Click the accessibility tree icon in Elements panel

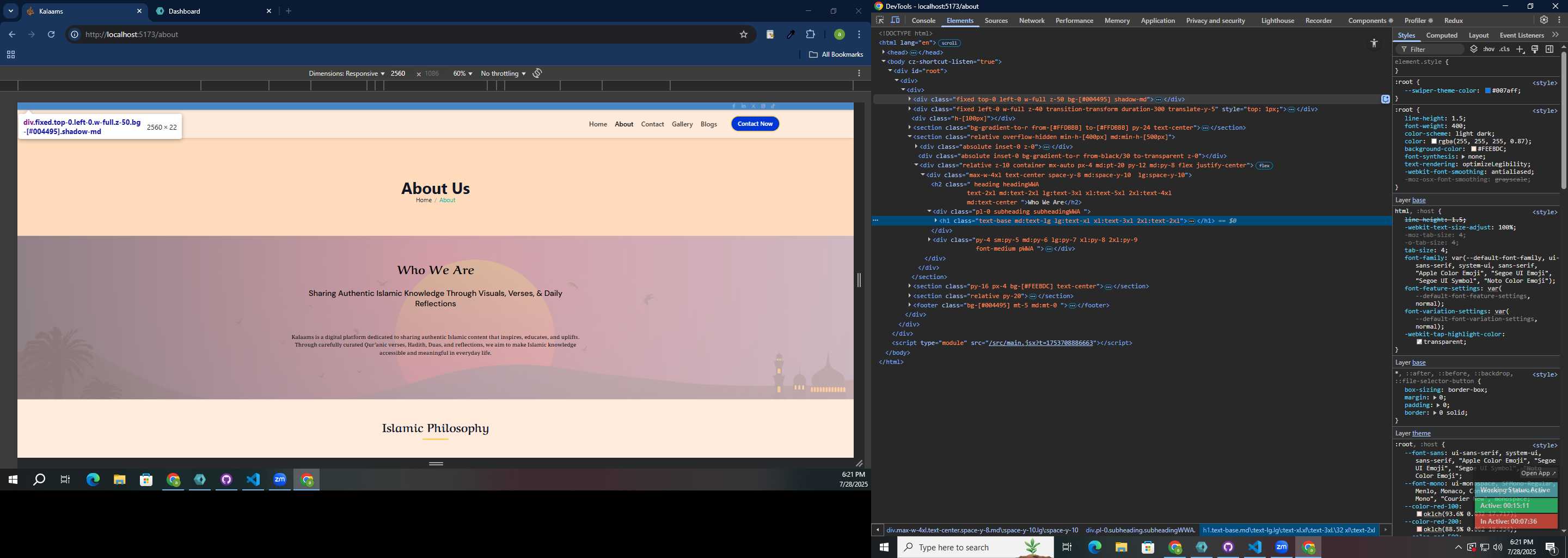[1374, 43]
